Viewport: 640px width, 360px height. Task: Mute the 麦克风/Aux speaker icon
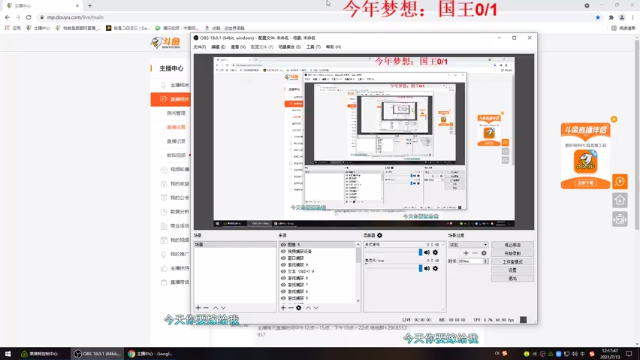coord(427,269)
